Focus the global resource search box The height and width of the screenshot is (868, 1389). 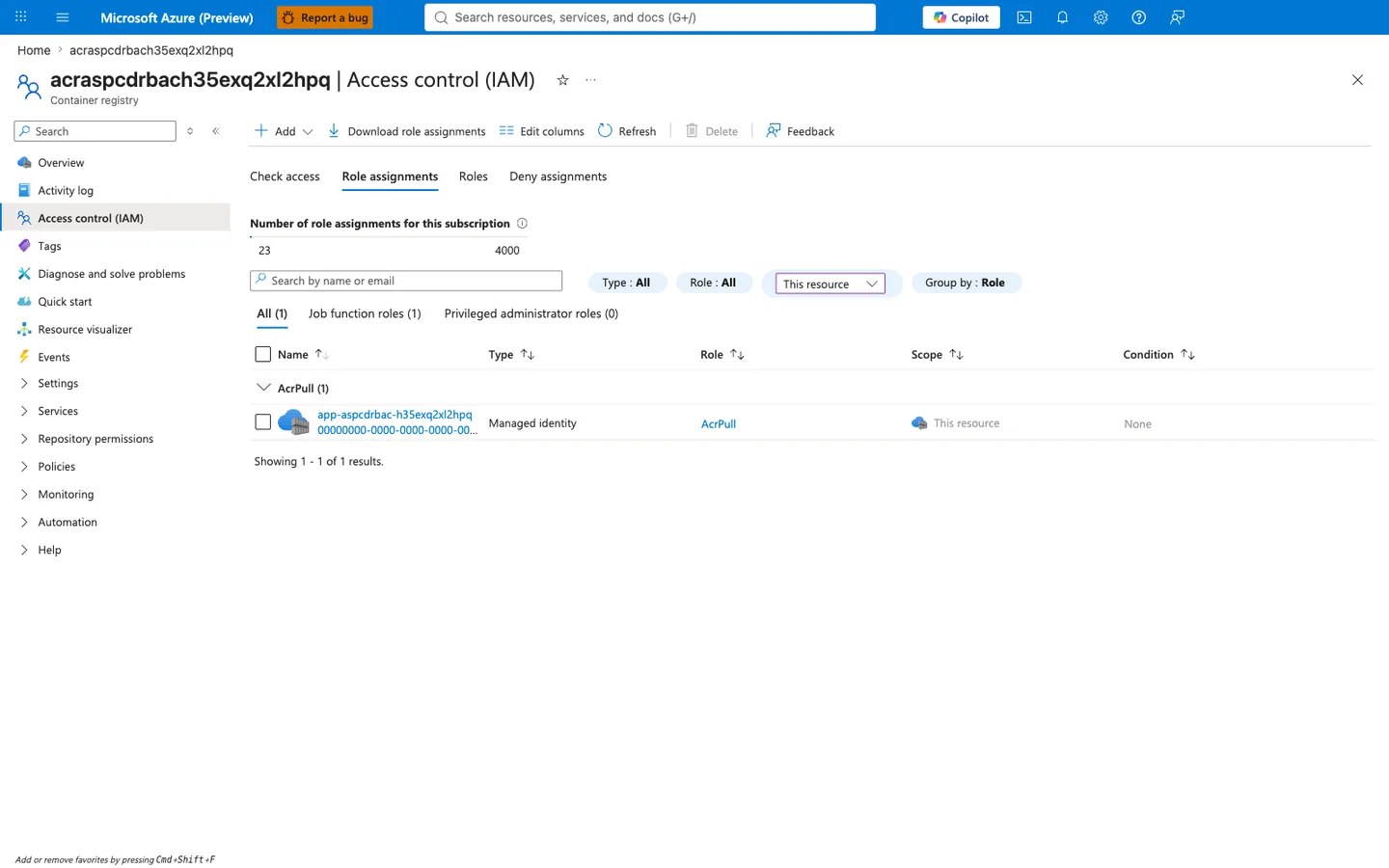point(650,17)
